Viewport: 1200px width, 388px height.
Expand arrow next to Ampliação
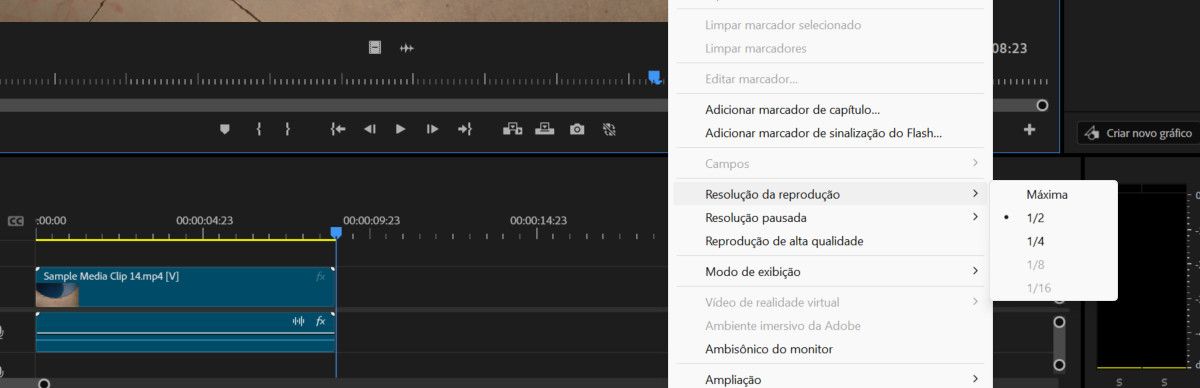(x=975, y=379)
